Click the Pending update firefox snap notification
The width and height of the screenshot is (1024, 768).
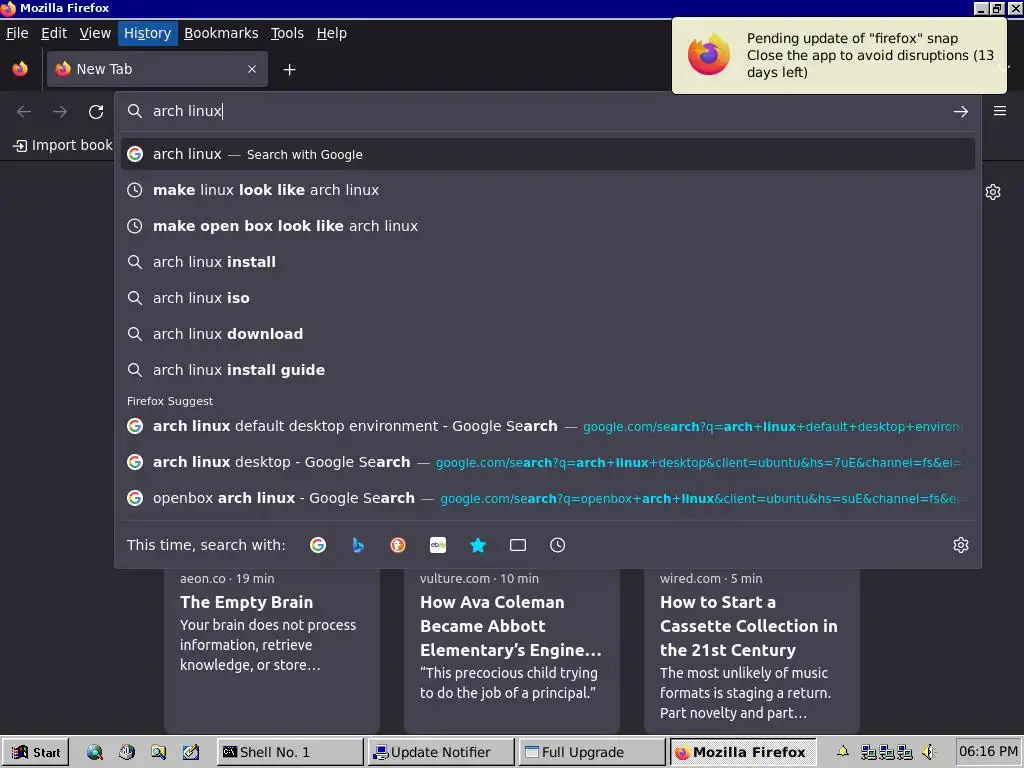[839, 56]
